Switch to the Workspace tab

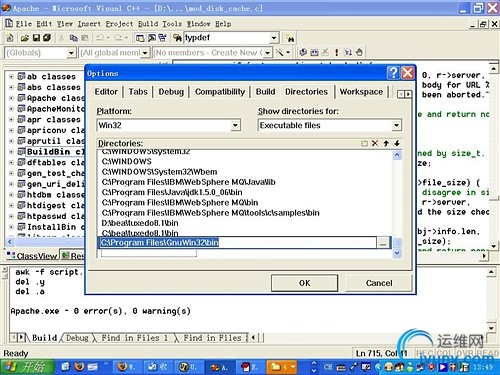pos(361,92)
